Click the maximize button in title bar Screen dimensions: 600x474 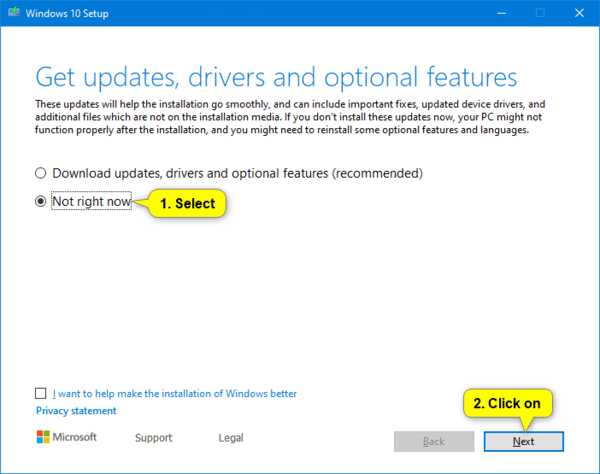pos(539,13)
